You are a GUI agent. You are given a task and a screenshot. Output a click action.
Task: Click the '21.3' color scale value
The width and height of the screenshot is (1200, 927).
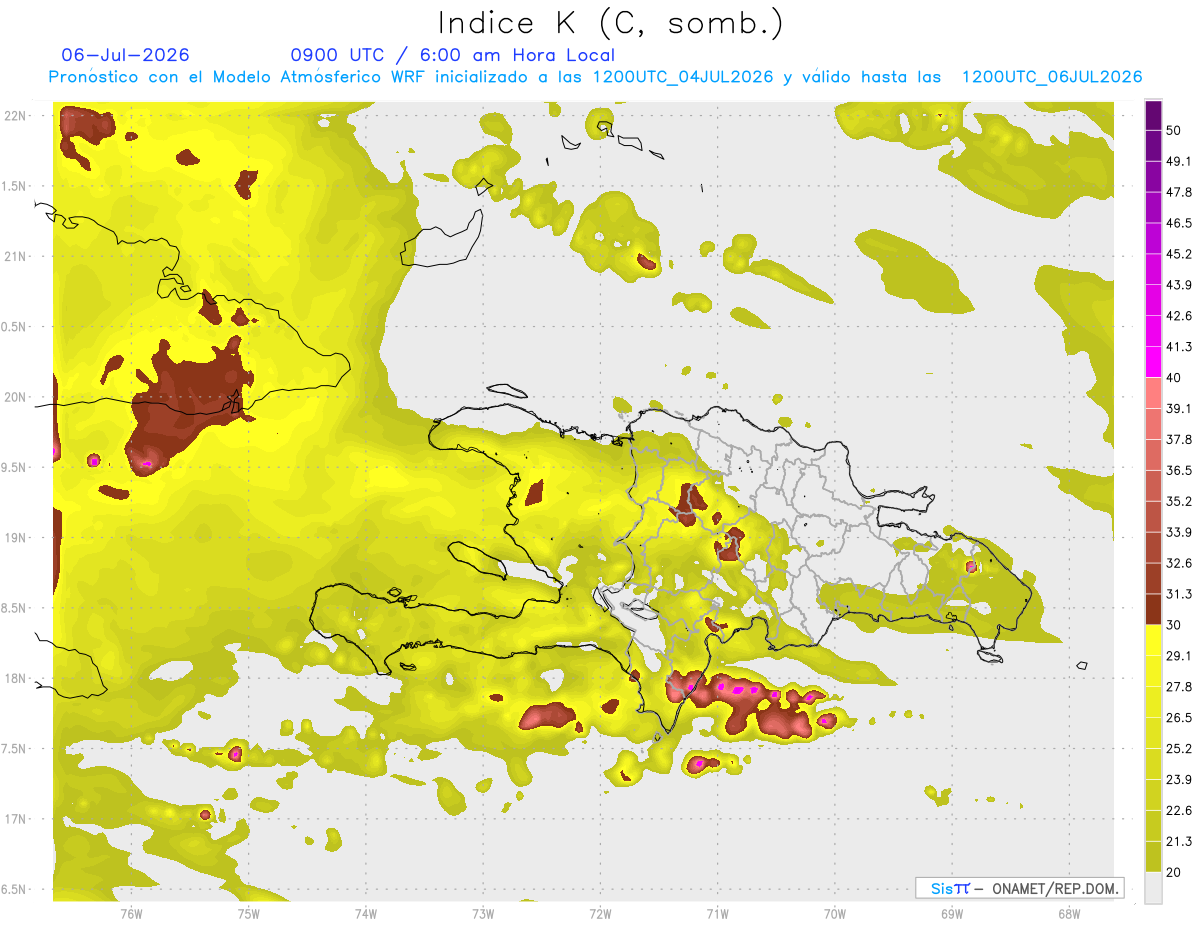point(1179,842)
